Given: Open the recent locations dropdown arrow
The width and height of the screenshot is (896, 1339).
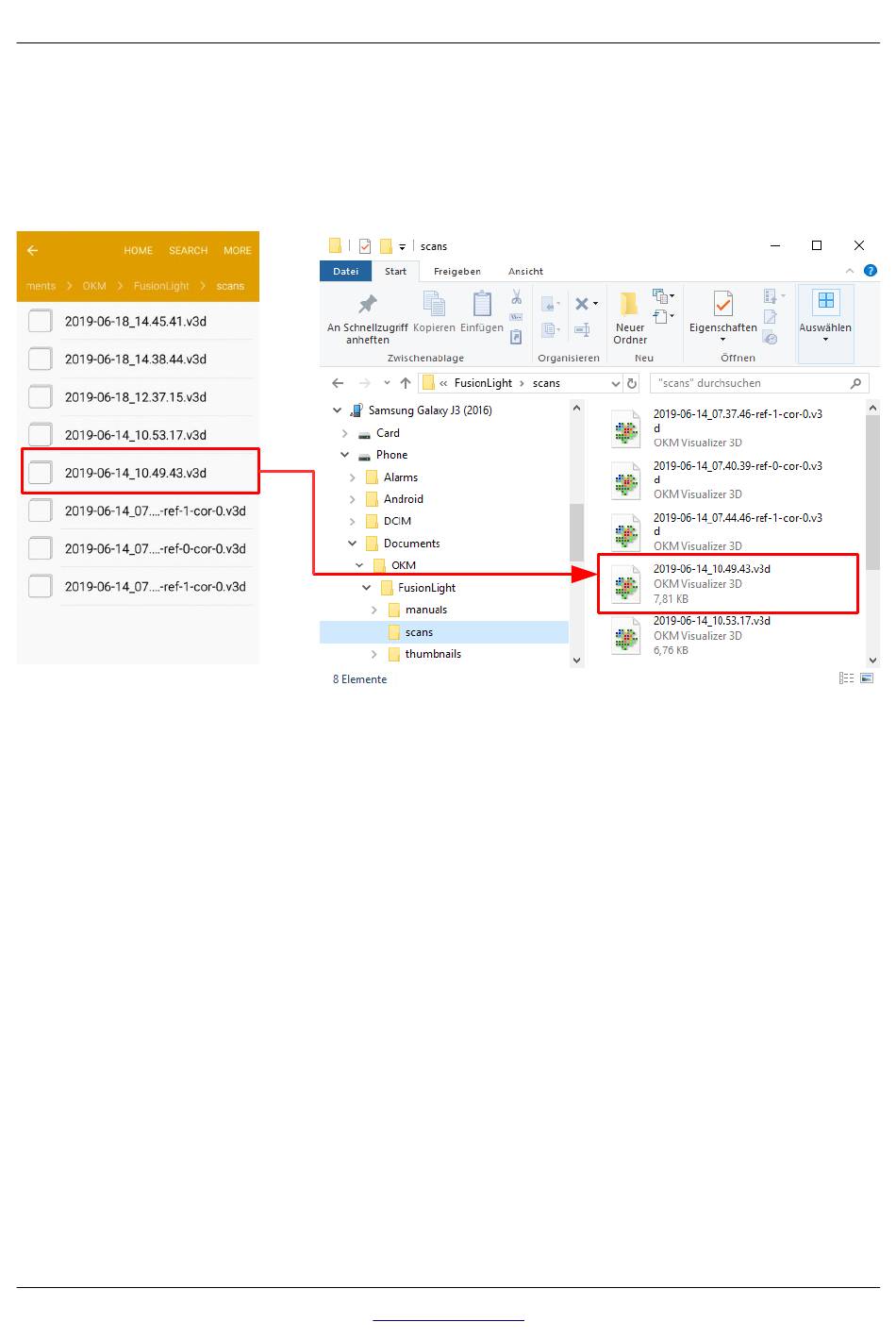Looking at the screenshot, I should (387, 383).
